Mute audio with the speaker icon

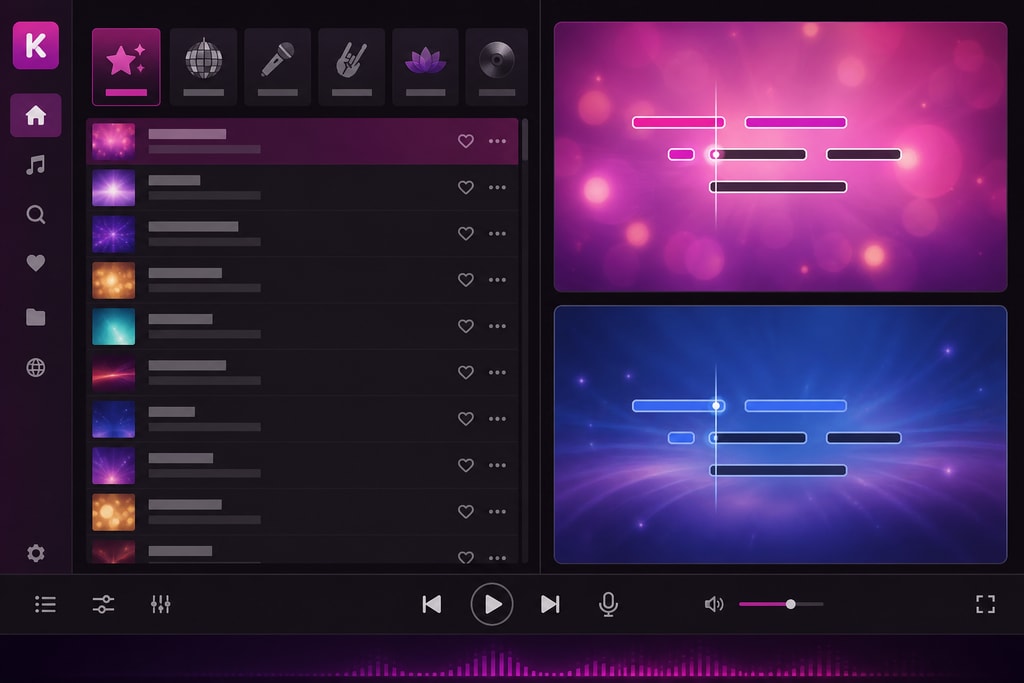pos(714,604)
